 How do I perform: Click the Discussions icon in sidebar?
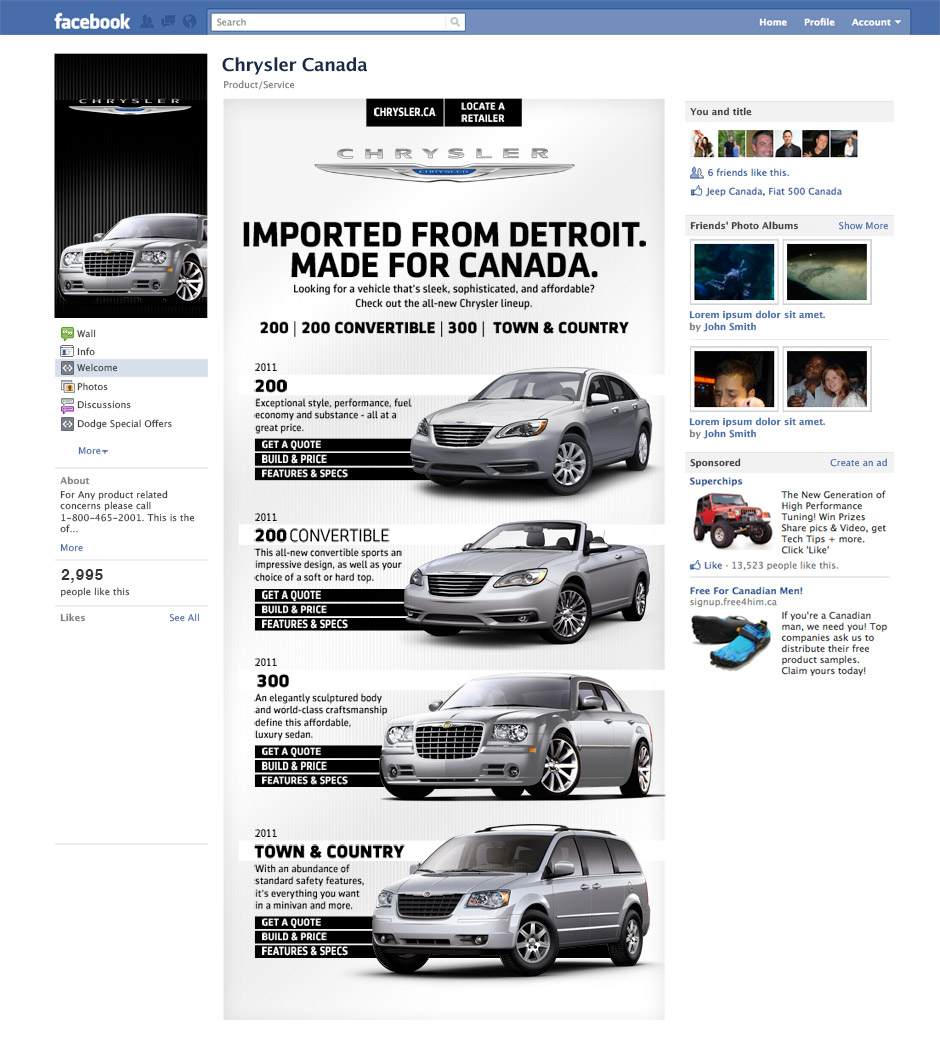pos(67,405)
